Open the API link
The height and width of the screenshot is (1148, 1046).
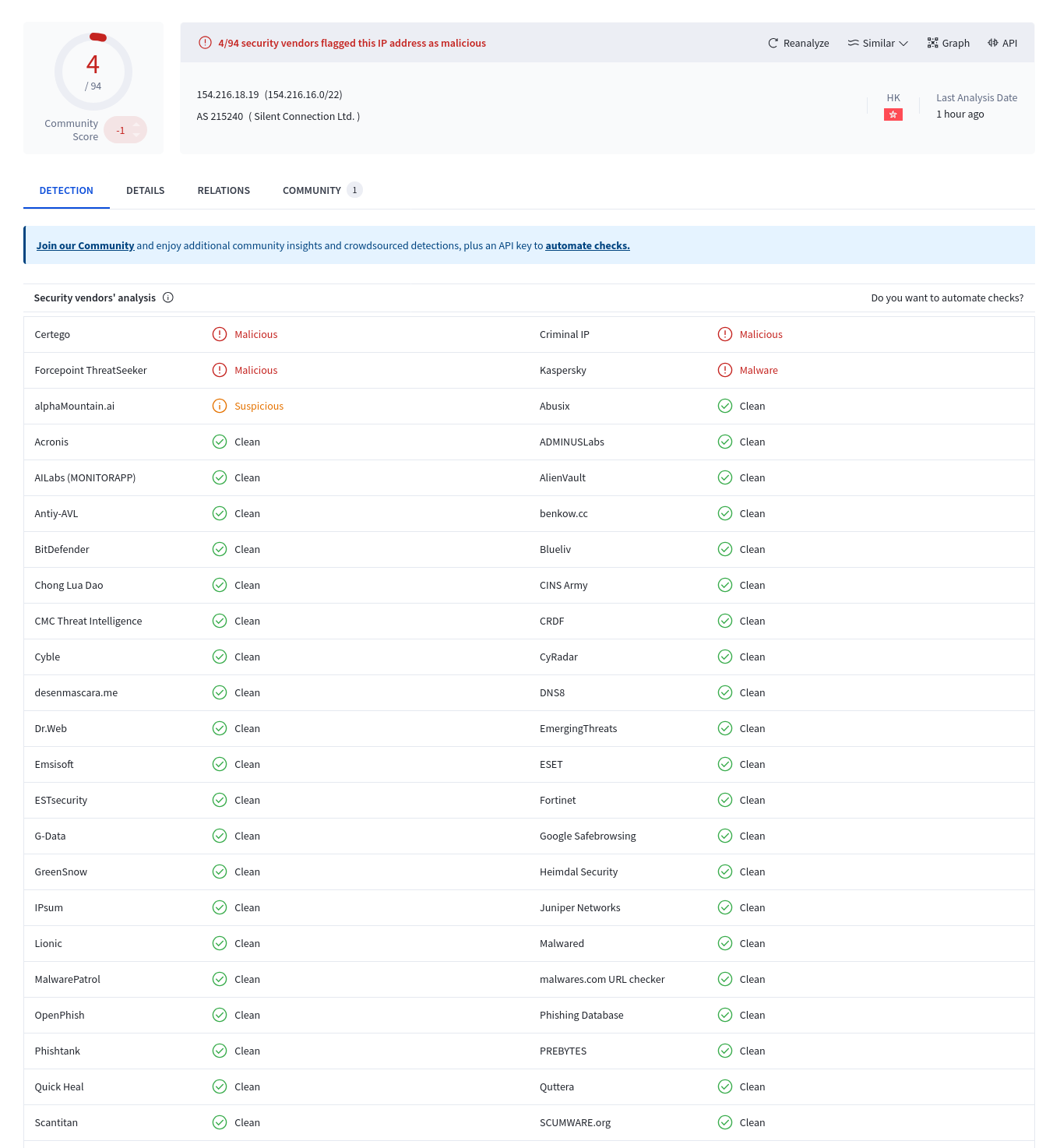(1002, 43)
